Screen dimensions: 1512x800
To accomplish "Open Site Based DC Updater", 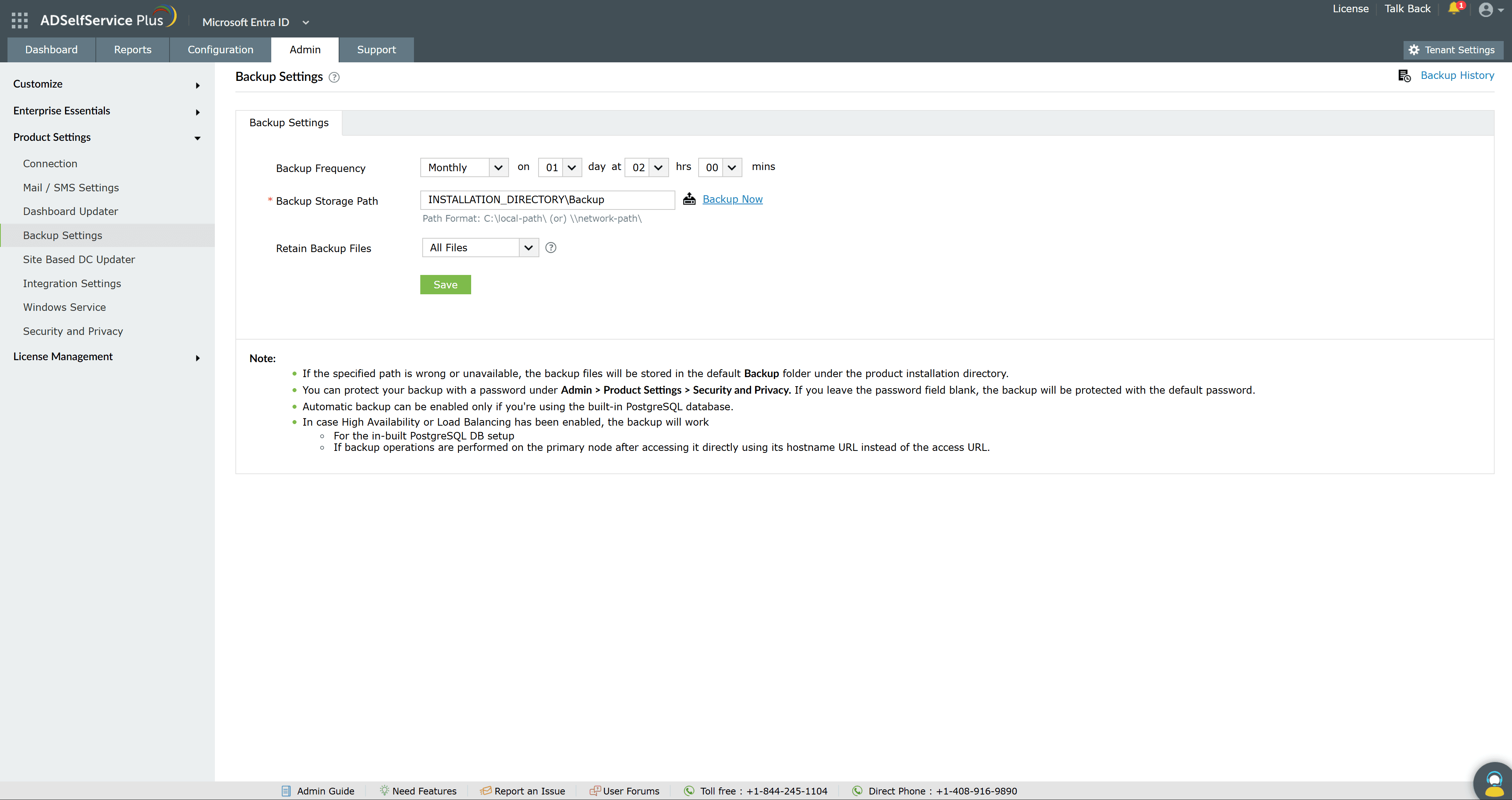I will coord(78,260).
